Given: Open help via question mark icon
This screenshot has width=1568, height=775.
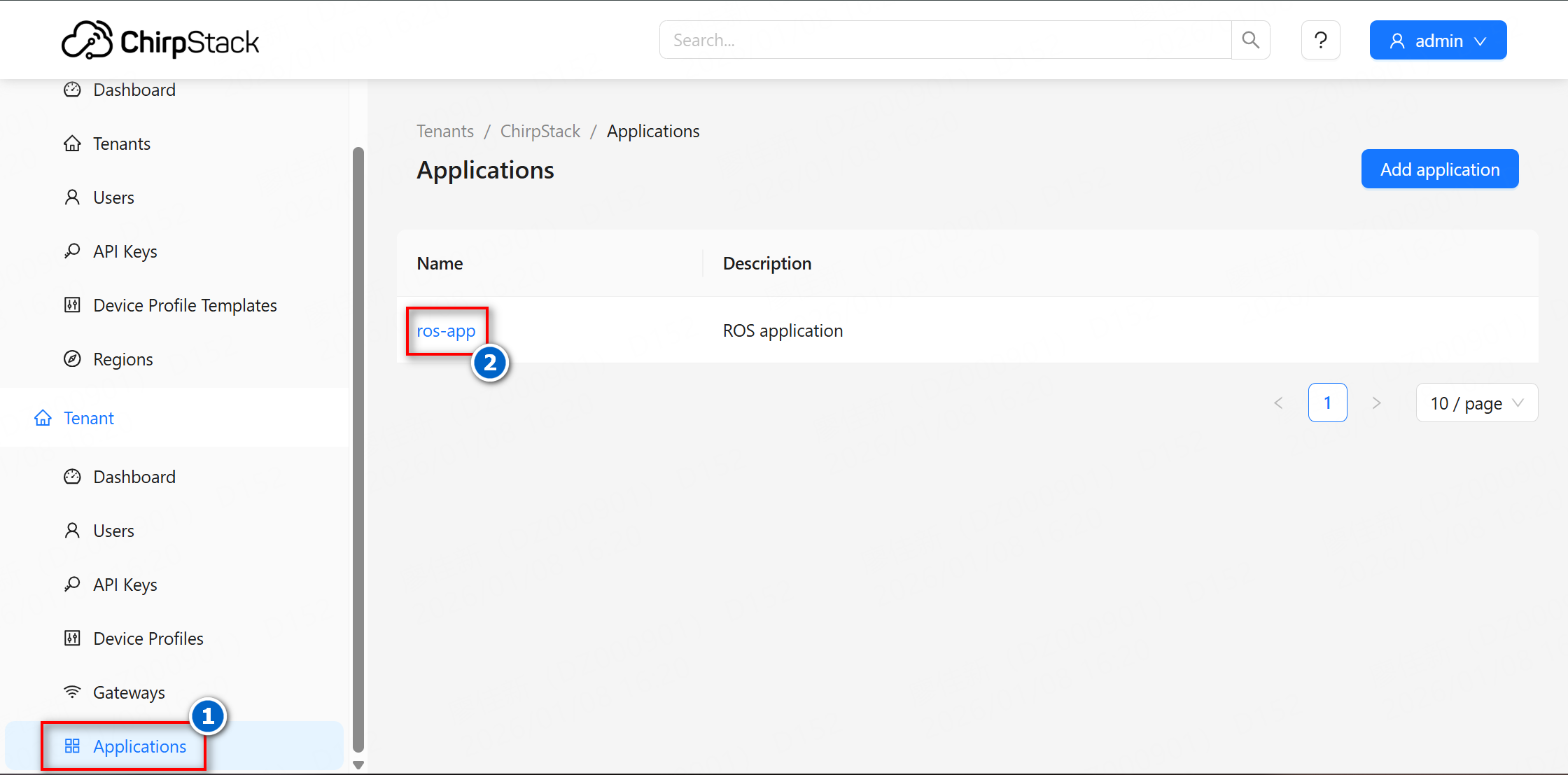Looking at the screenshot, I should tap(1320, 40).
